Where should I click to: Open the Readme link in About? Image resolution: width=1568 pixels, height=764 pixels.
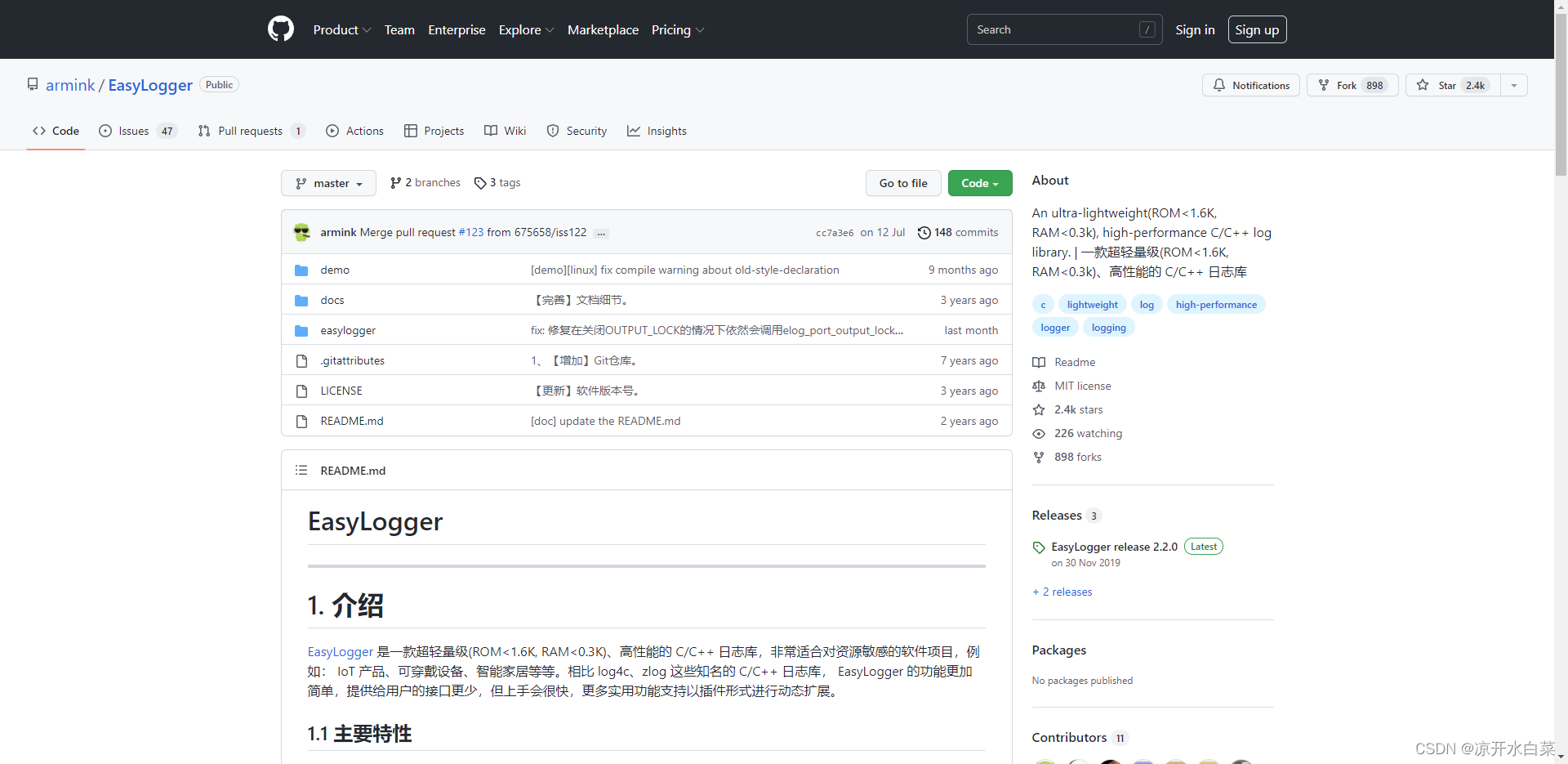coord(1064,362)
